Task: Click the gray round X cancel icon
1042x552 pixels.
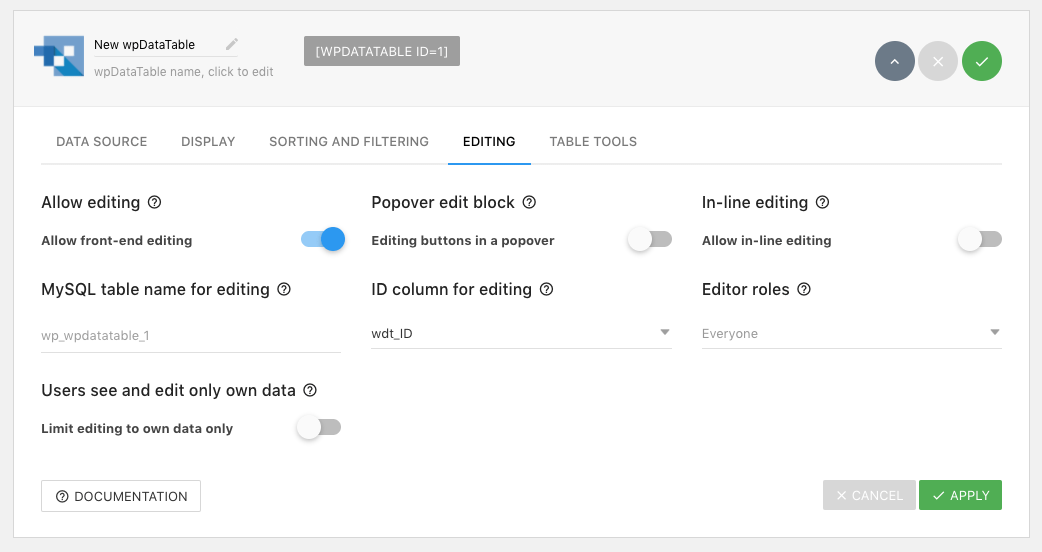Action: point(938,61)
